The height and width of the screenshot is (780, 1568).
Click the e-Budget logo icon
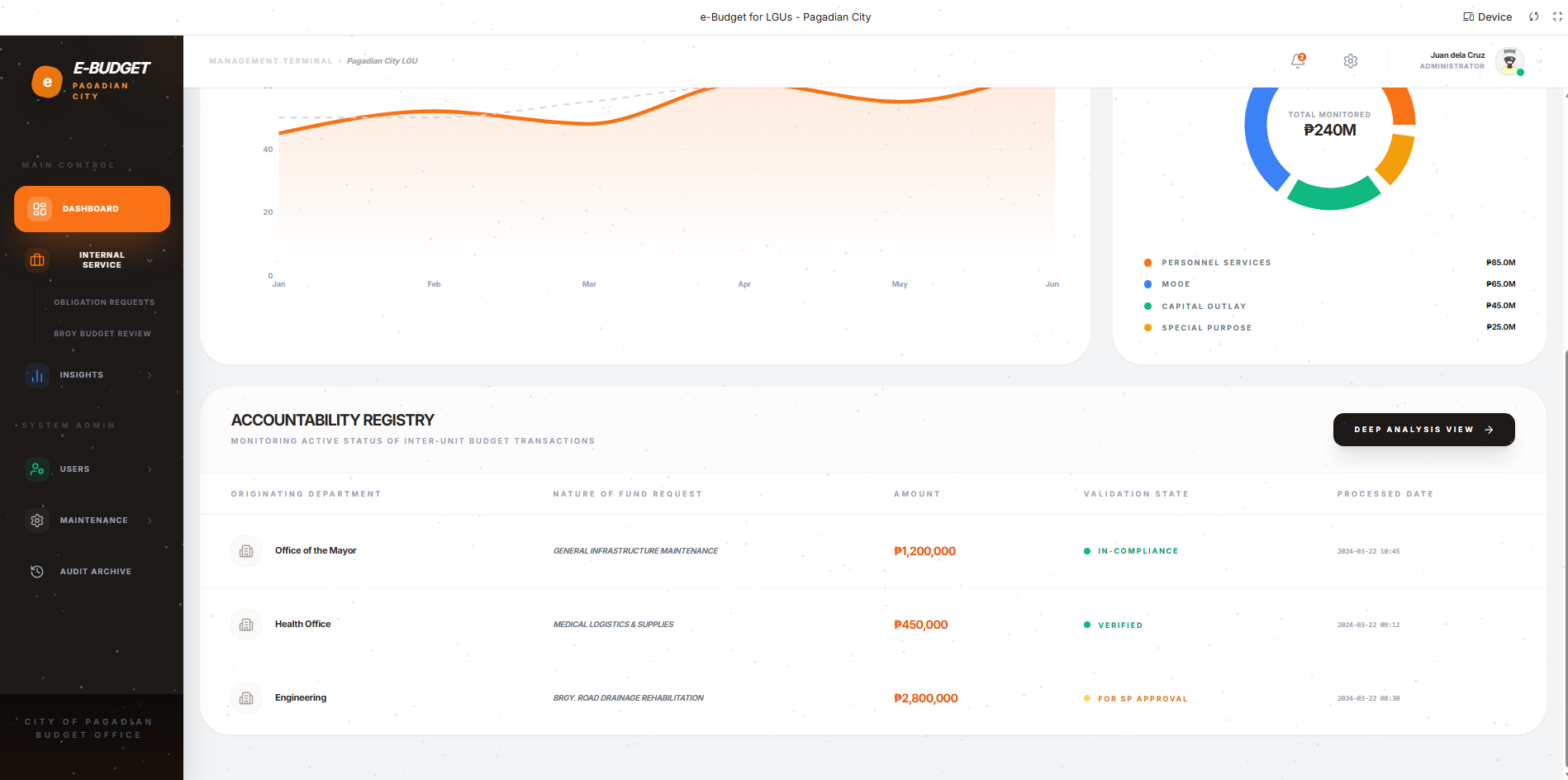point(47,82)
